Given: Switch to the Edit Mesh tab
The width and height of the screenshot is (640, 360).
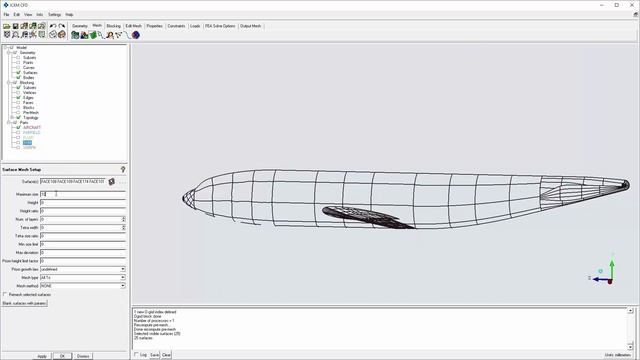Looking at the screenshot, I should pyautogui.click(x=133, y=26).
